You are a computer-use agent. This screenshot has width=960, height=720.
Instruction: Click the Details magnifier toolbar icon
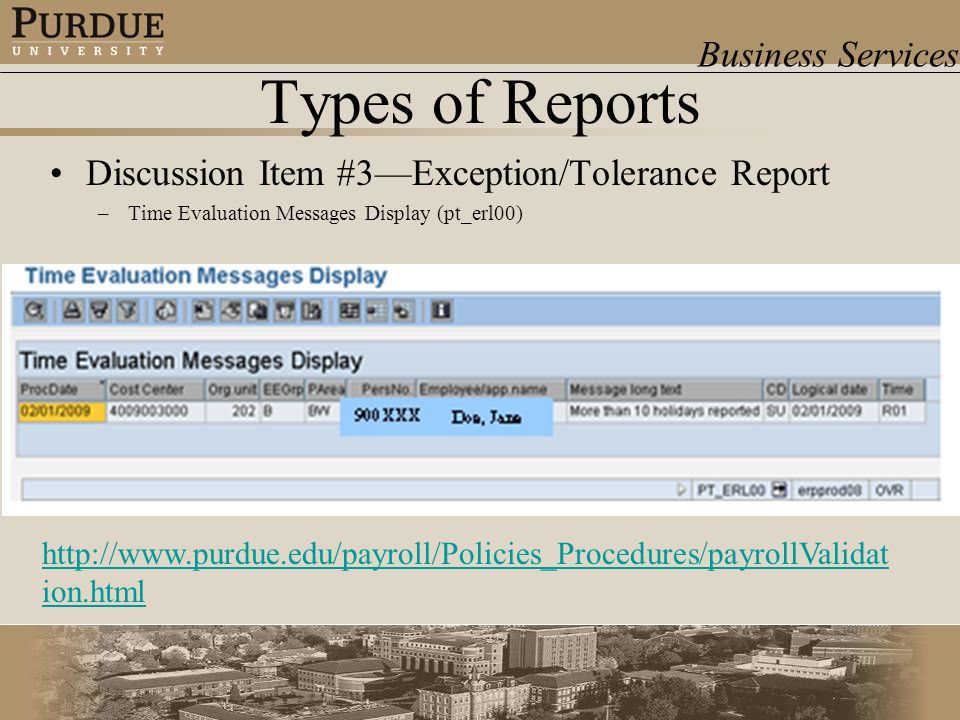click(34, 311)
